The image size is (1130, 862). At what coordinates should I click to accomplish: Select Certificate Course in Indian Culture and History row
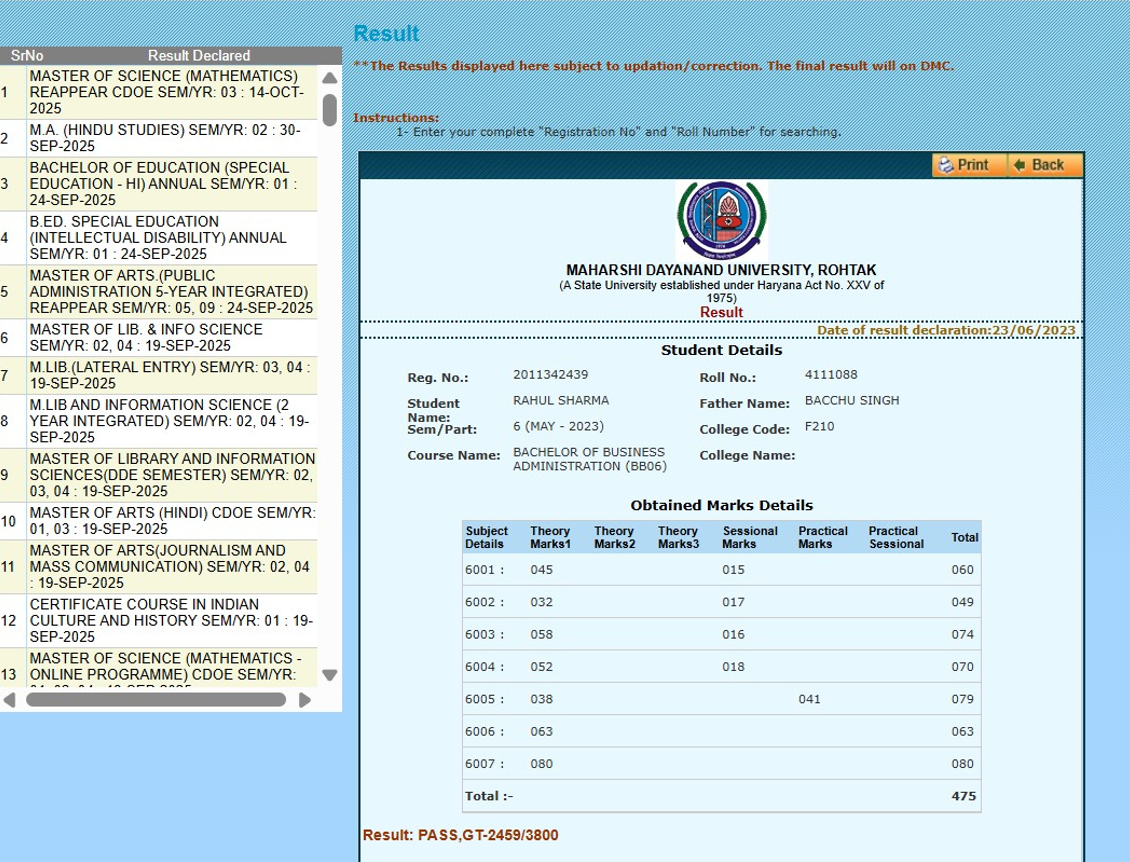coord(159,621)
